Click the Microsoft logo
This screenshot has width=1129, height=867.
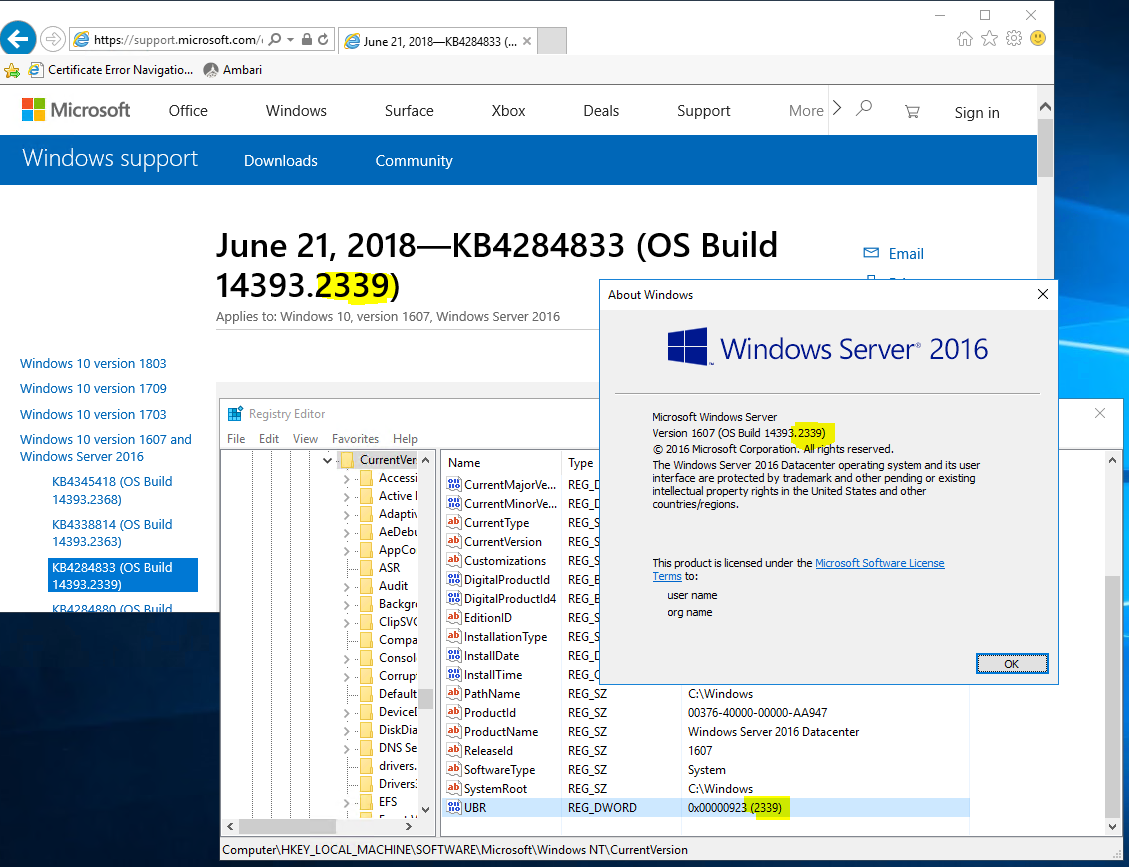pyautogui.click(x=76, y=110)
